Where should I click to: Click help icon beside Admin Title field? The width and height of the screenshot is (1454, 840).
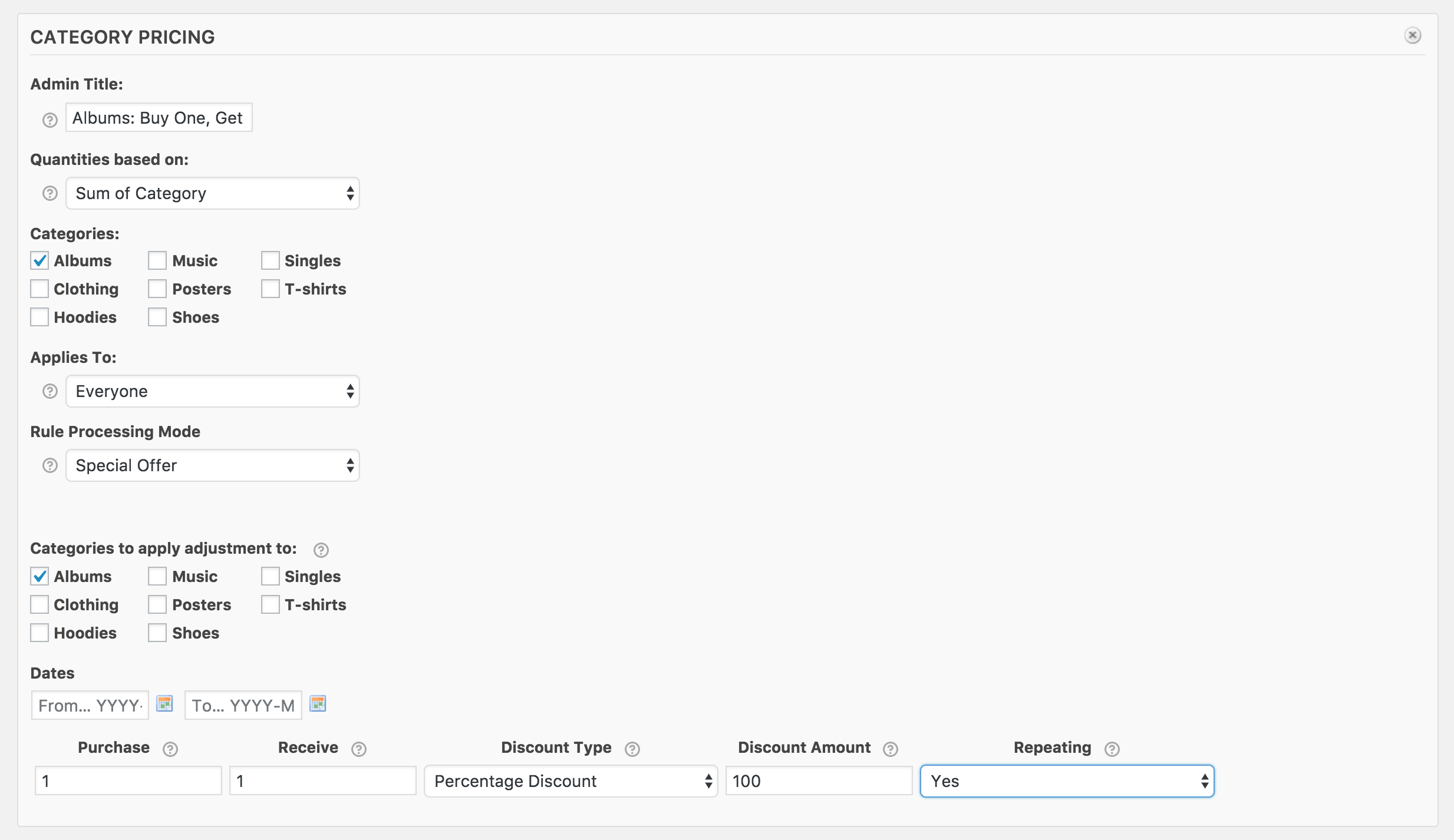tap(50, 120)
